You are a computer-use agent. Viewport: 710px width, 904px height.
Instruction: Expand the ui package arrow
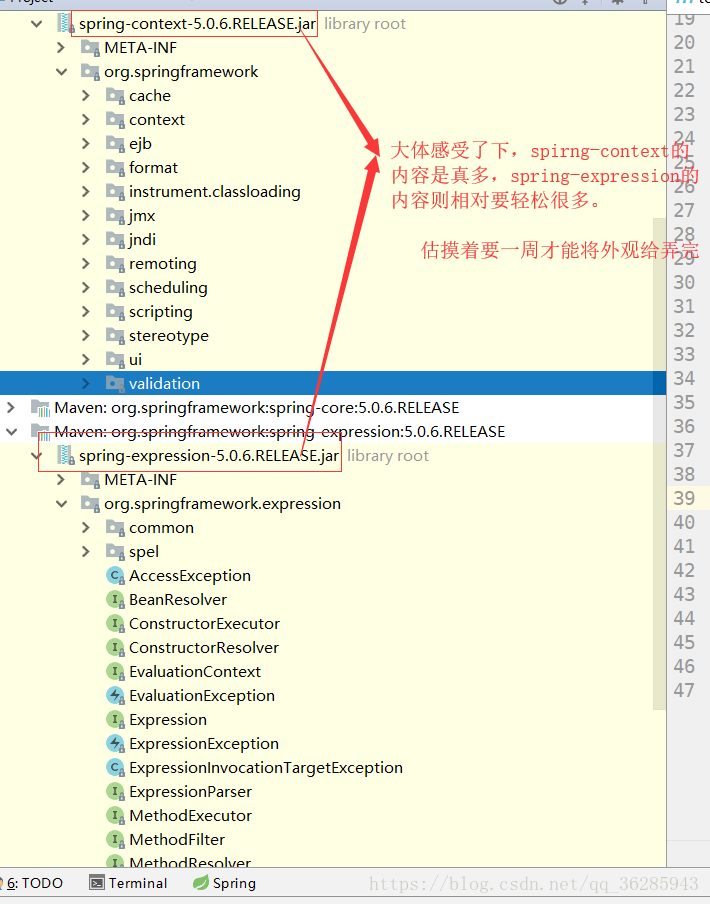tap(86, 360)
